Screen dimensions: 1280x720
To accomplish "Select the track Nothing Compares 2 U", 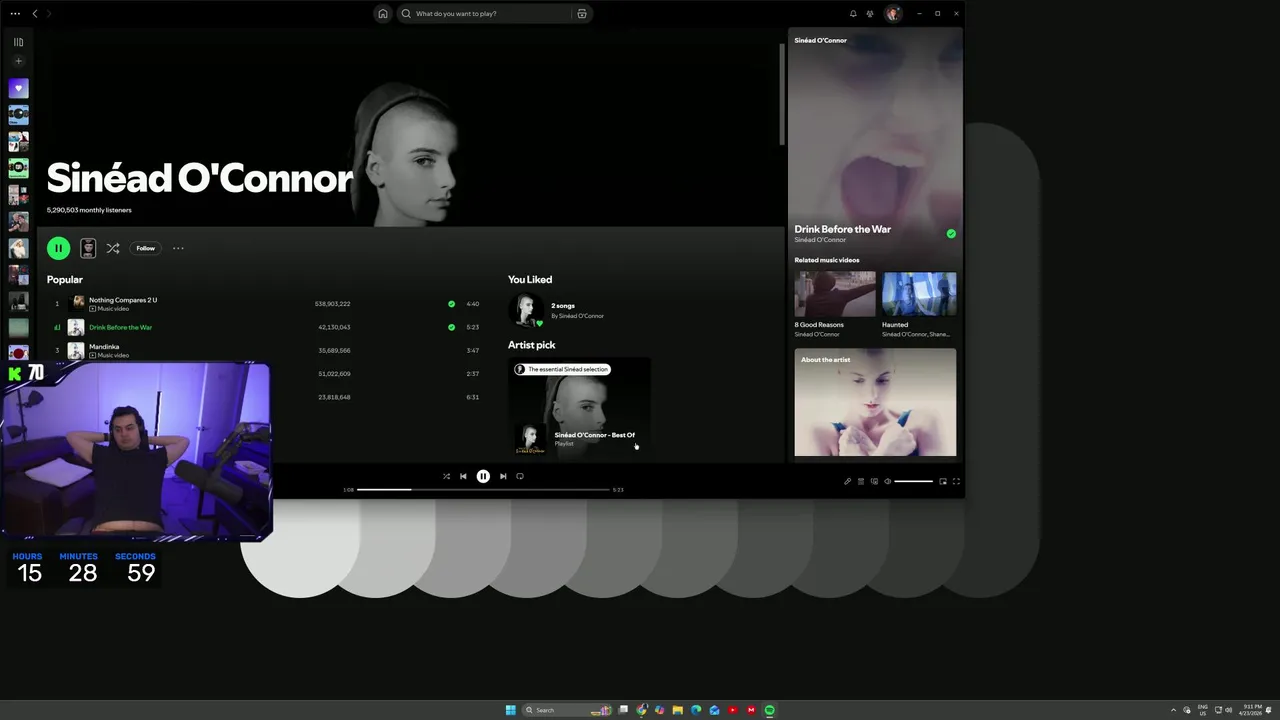I will (x=123, y=300).
